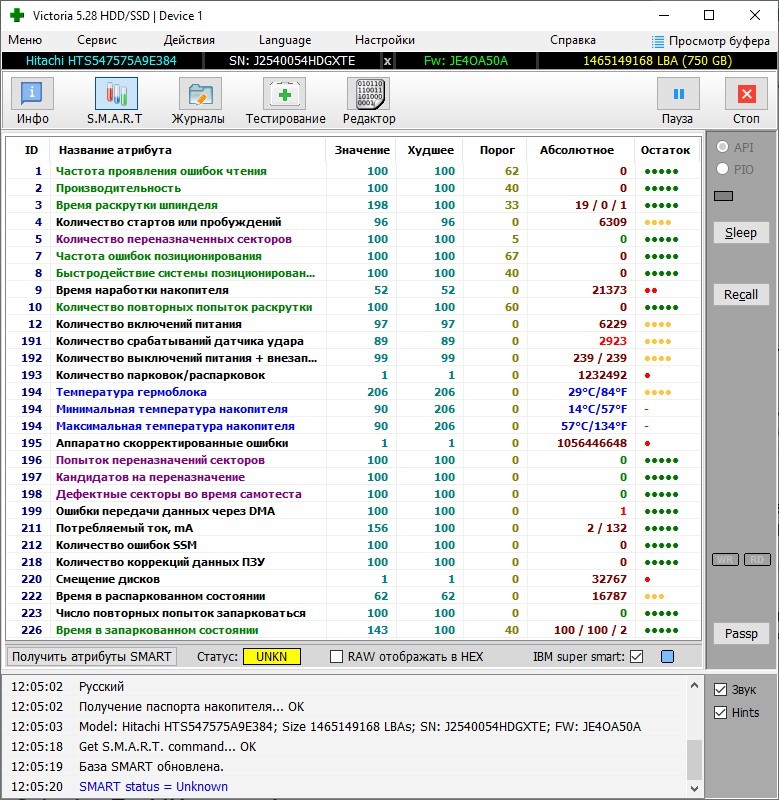779x800 pixels.
Task: Toggle the Звук (Sound) checkbox
Action: click(720, 690)
